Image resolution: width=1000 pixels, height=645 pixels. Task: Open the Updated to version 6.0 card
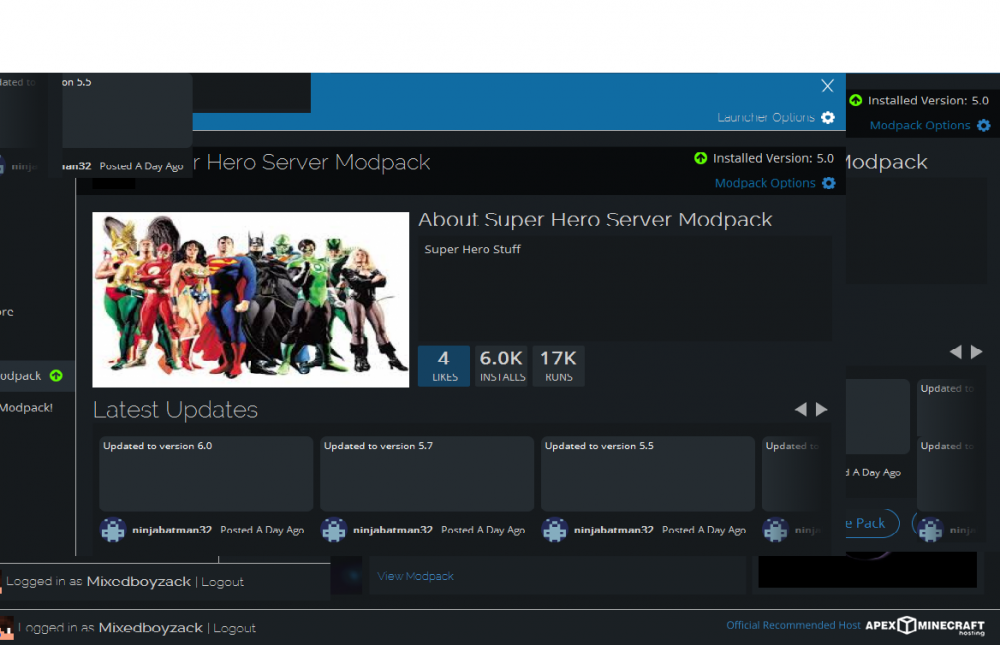(x=206, y=473)
